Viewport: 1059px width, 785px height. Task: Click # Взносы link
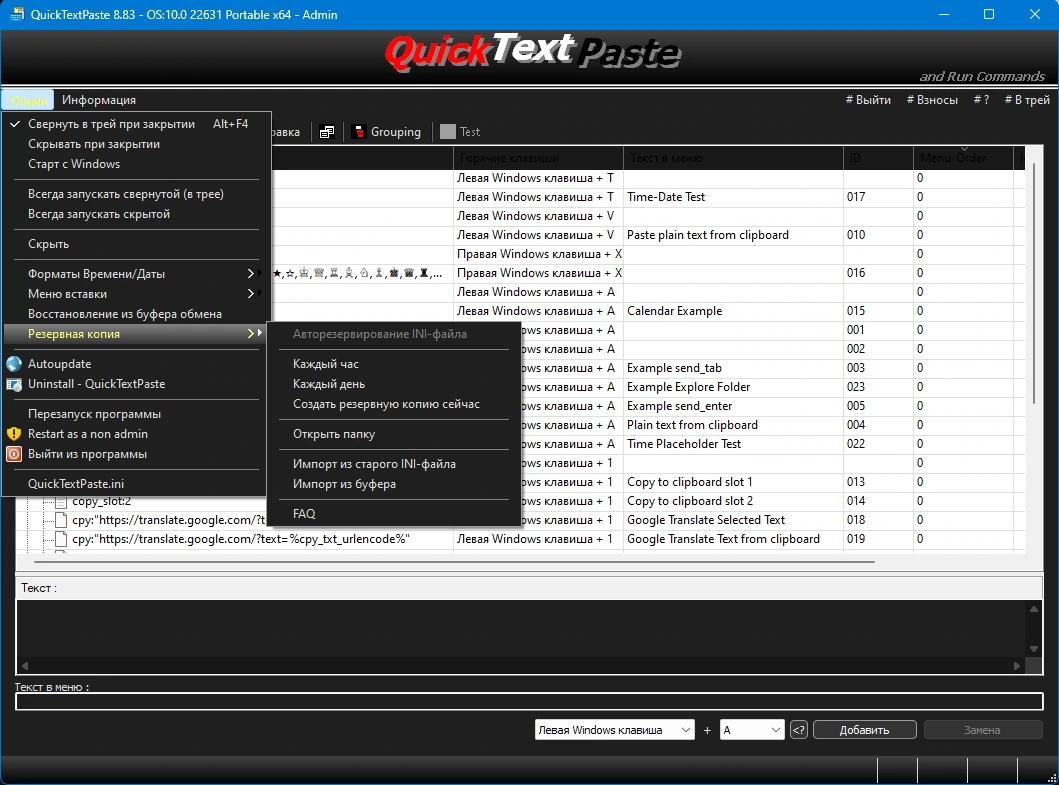click(932, 100)
